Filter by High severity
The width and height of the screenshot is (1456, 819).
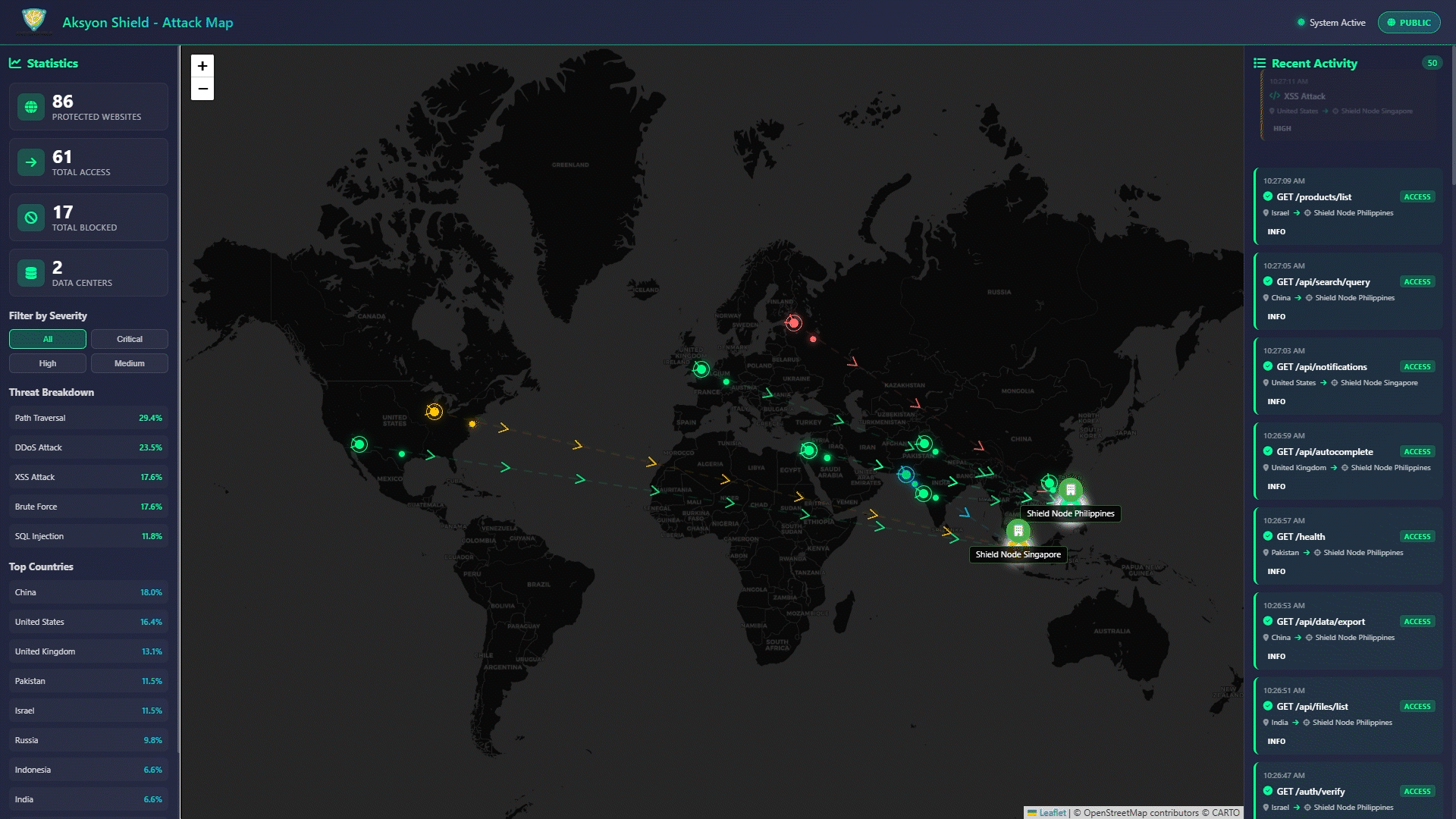[48, 363]
